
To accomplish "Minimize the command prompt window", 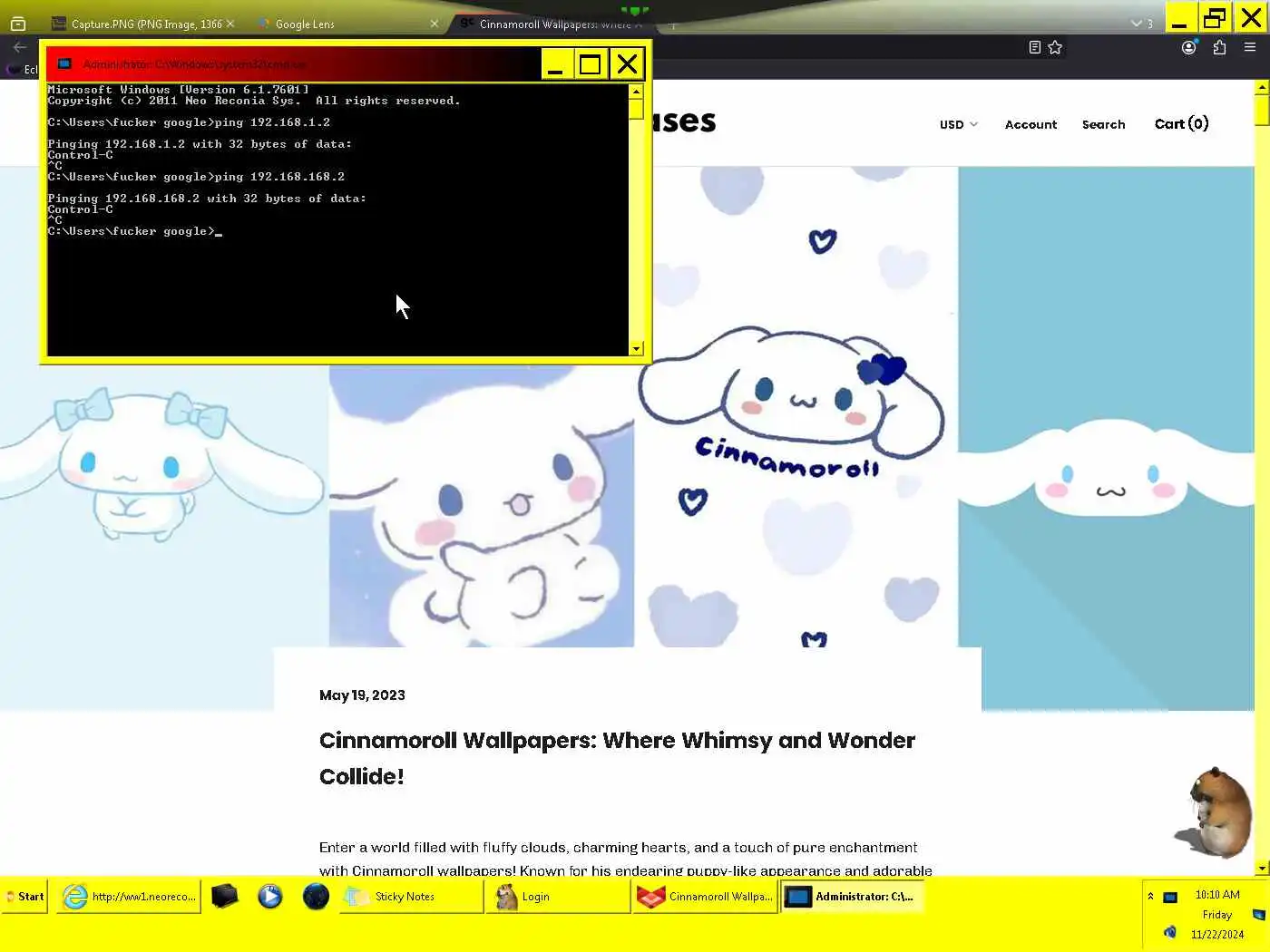I will (556, 64).
